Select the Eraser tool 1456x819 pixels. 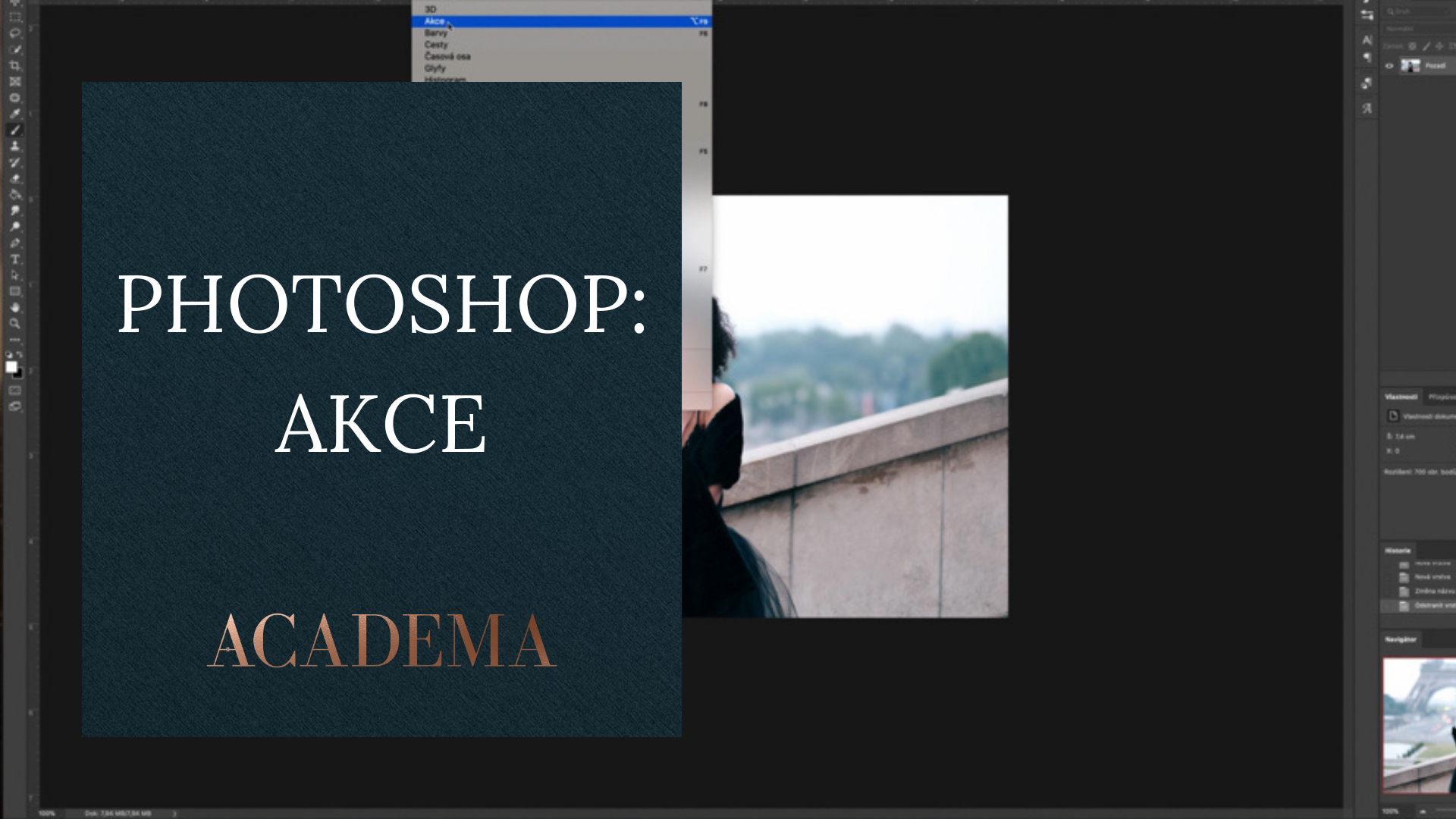(14, 179)
